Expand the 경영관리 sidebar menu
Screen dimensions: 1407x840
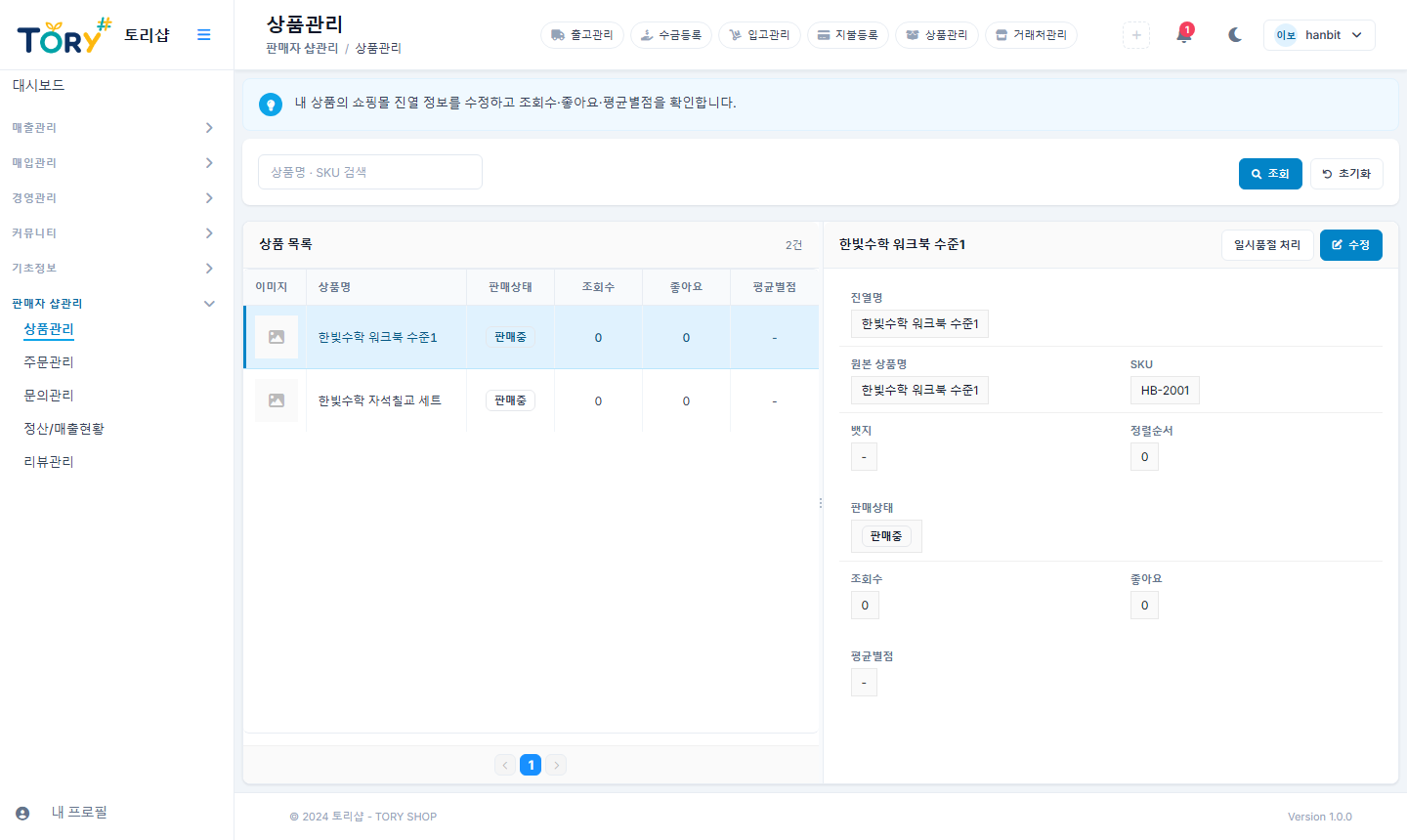coord(113,198)
